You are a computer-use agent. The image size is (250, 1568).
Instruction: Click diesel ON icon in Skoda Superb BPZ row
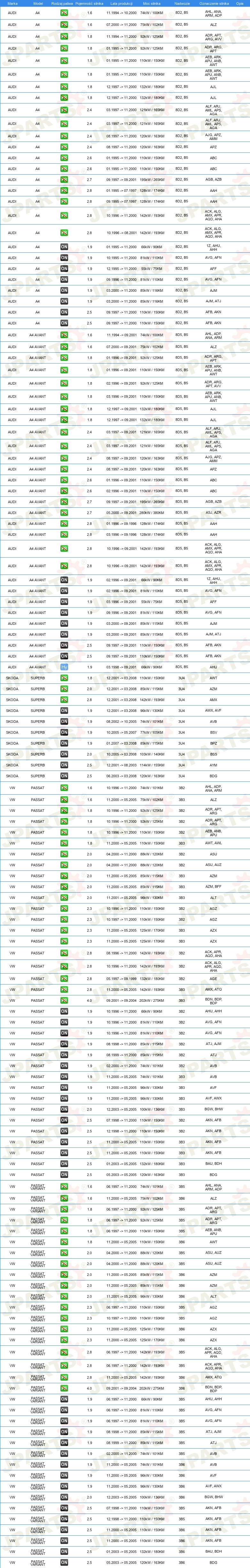pyautogui.click(x=64, y=743)
